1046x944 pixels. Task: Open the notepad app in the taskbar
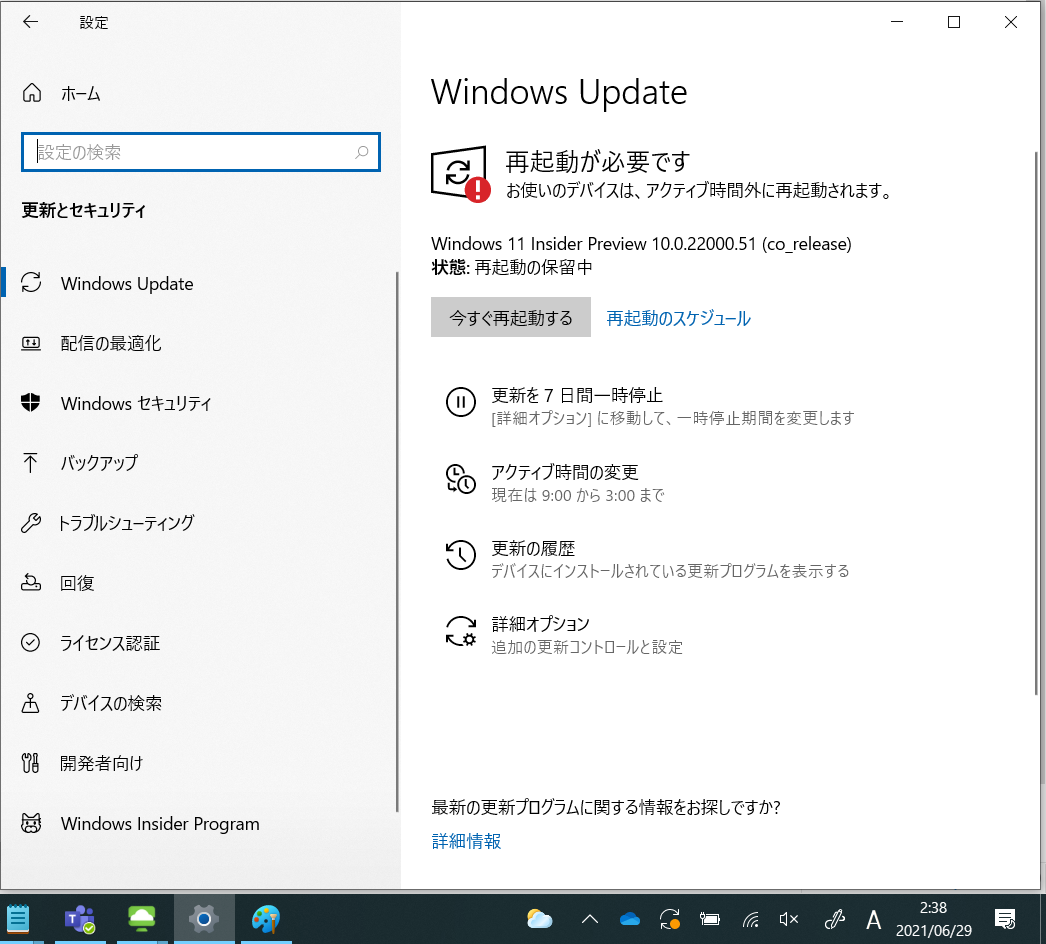(17, 919)
